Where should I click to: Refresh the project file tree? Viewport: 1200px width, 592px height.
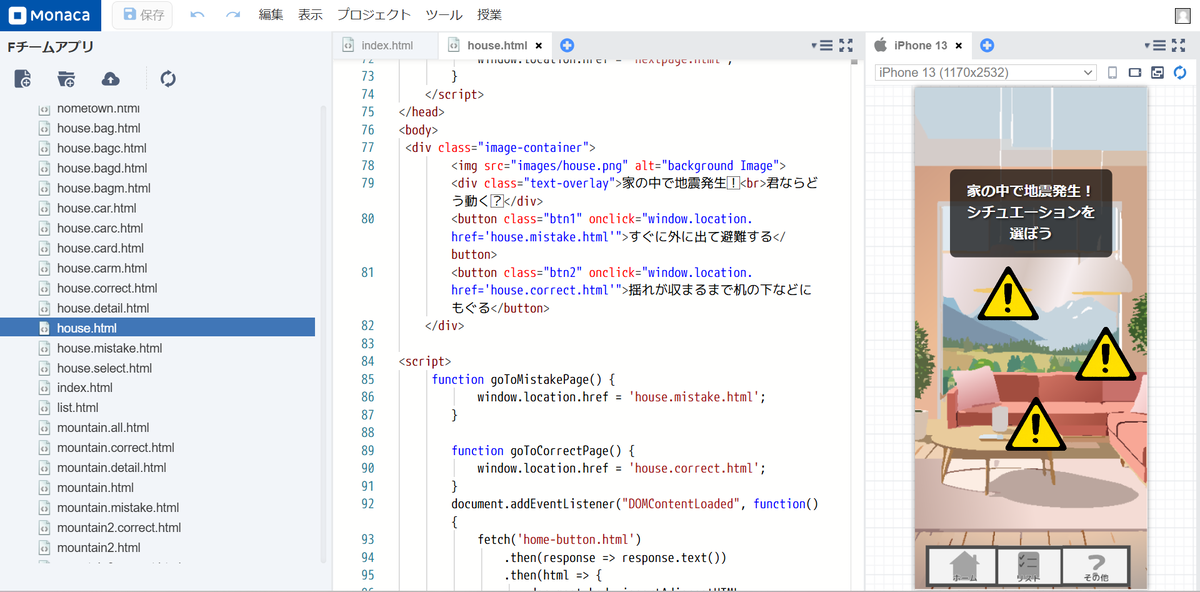168,79
